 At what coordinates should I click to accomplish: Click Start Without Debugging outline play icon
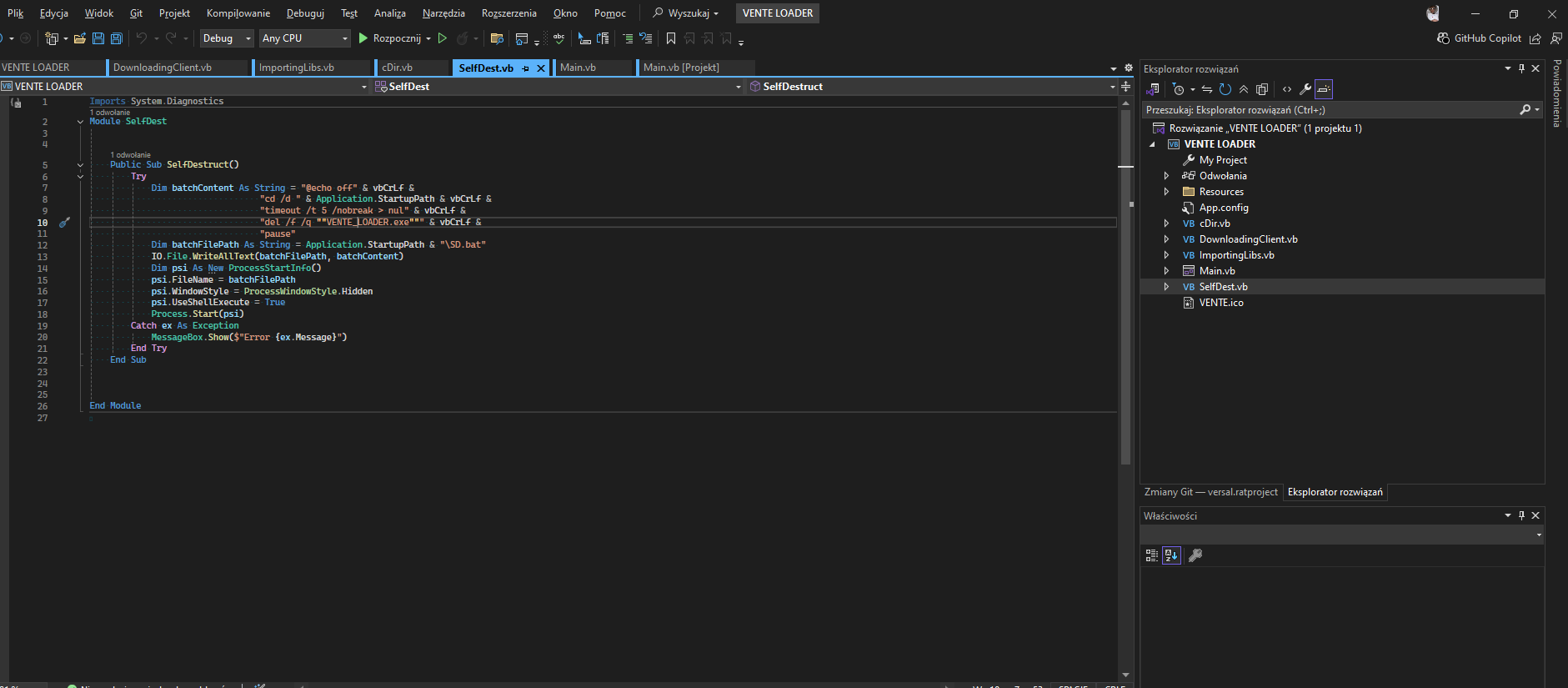443,38
